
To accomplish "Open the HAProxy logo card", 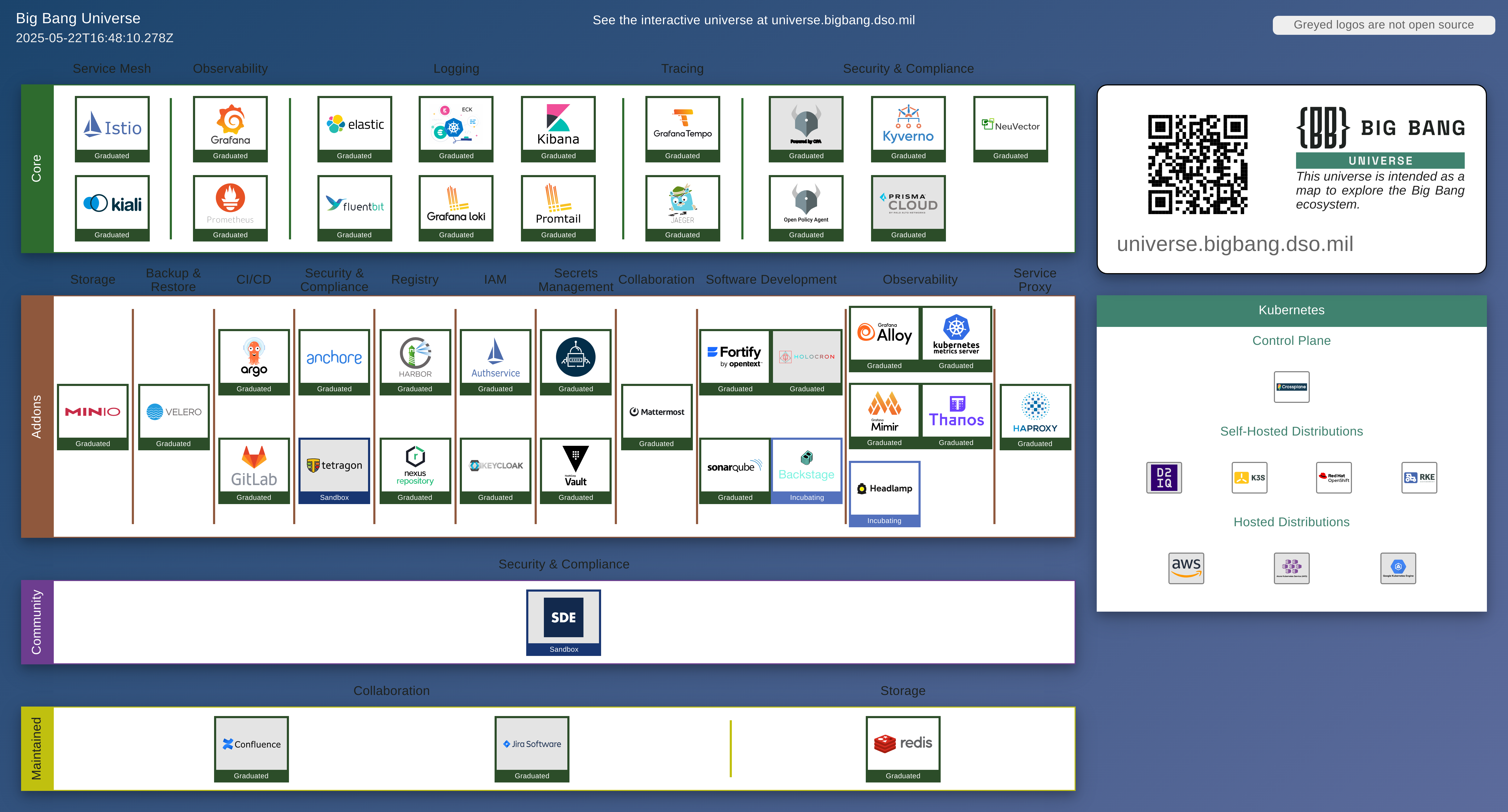I will tap(1035, 417).
